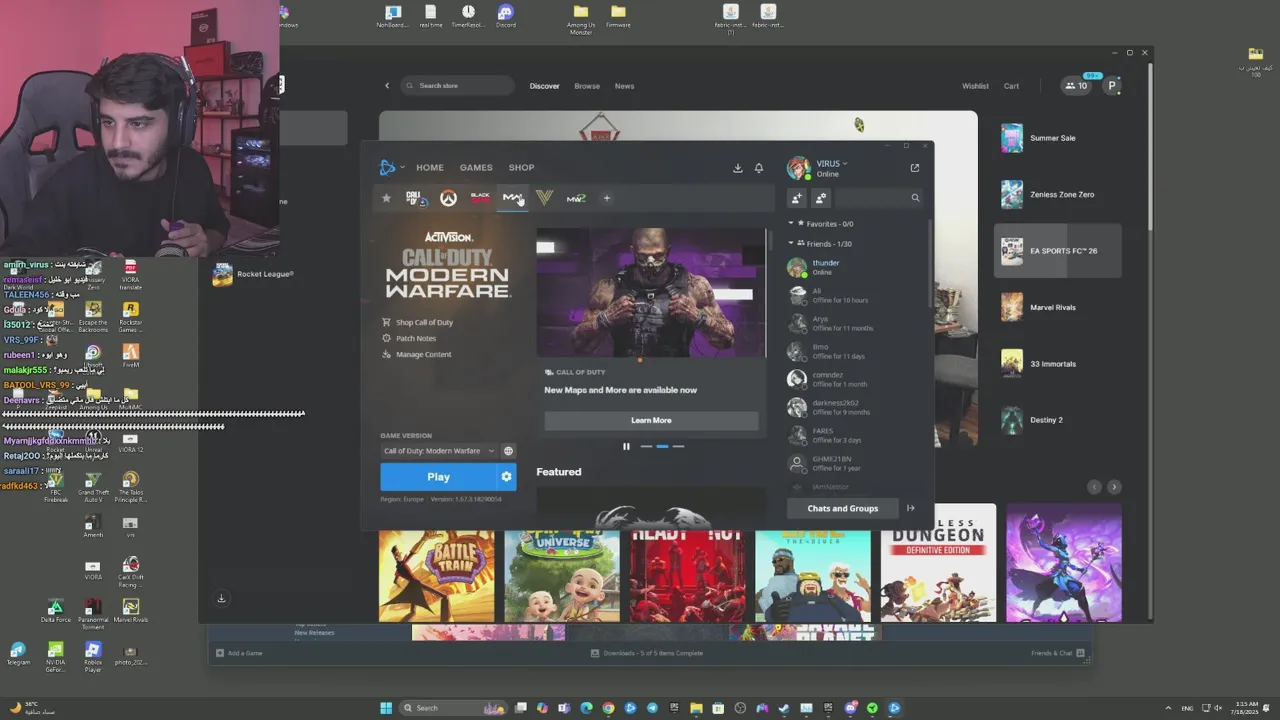The height and width of the screenshot is (720, 1280).
Task: Open the region globe selector
Action: pyautogui.click(x=508, y=451)
